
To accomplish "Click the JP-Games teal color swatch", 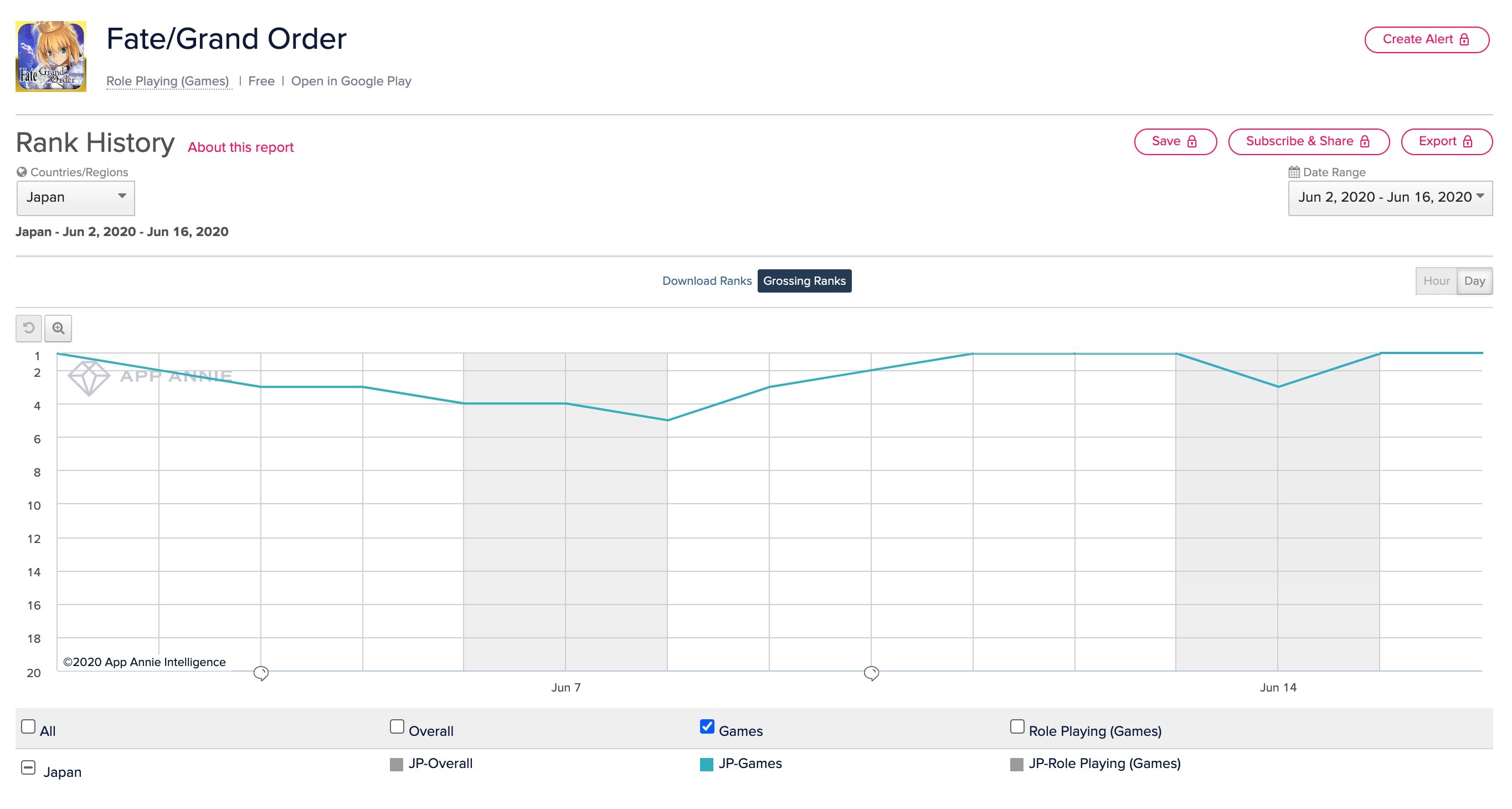I will [x=707, y=764].
